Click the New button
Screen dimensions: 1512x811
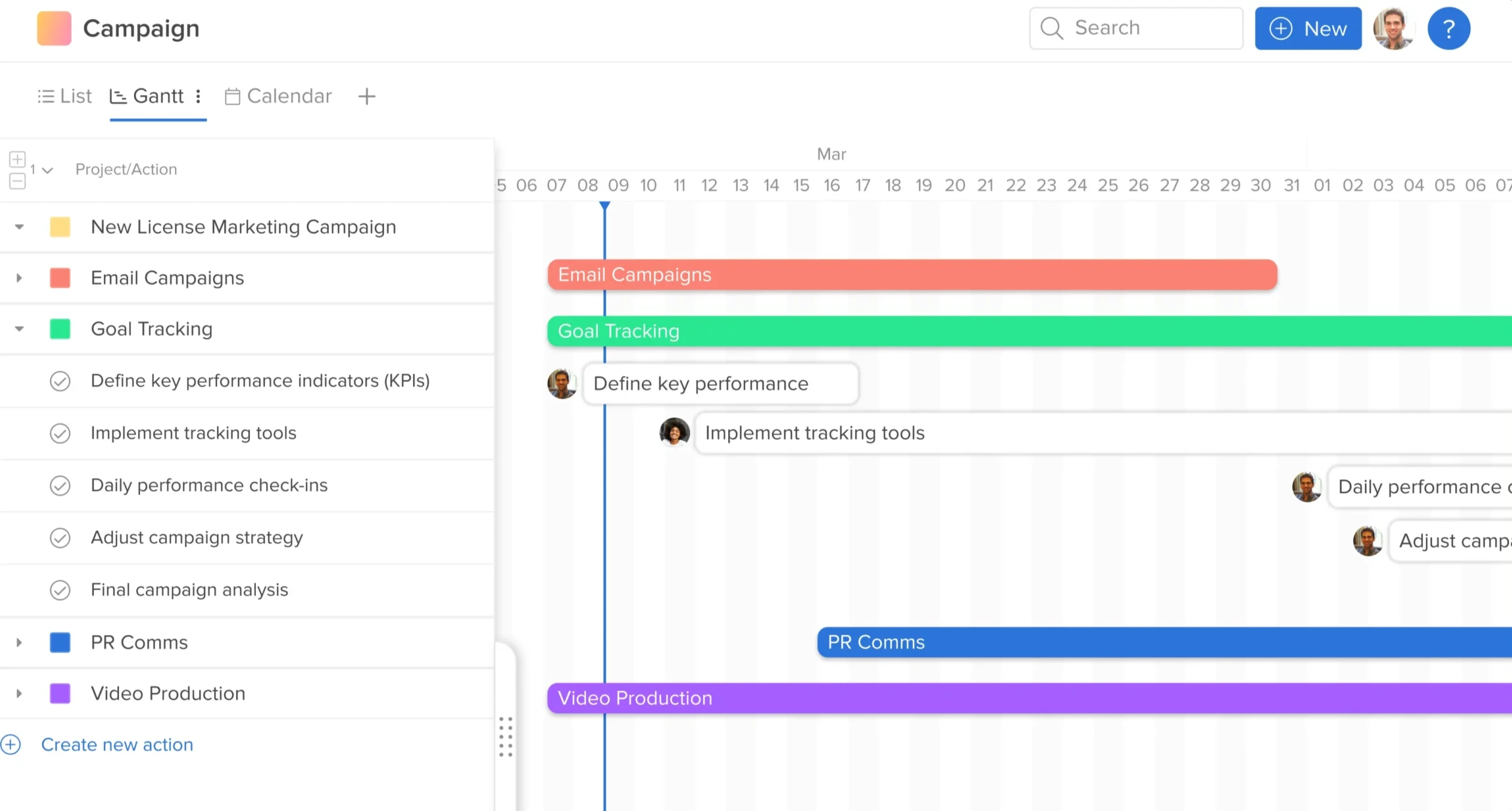[x=1308, y=29]
